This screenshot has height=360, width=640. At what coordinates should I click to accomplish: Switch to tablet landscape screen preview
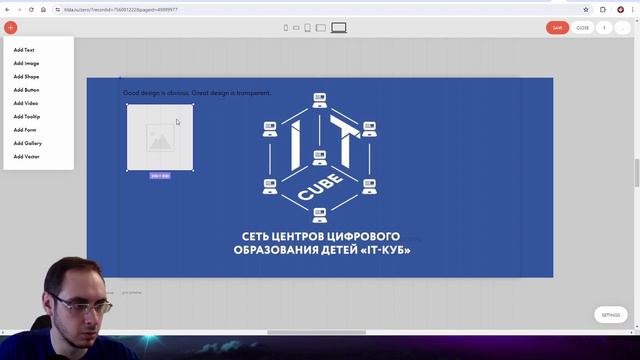(x=321, y=28)
